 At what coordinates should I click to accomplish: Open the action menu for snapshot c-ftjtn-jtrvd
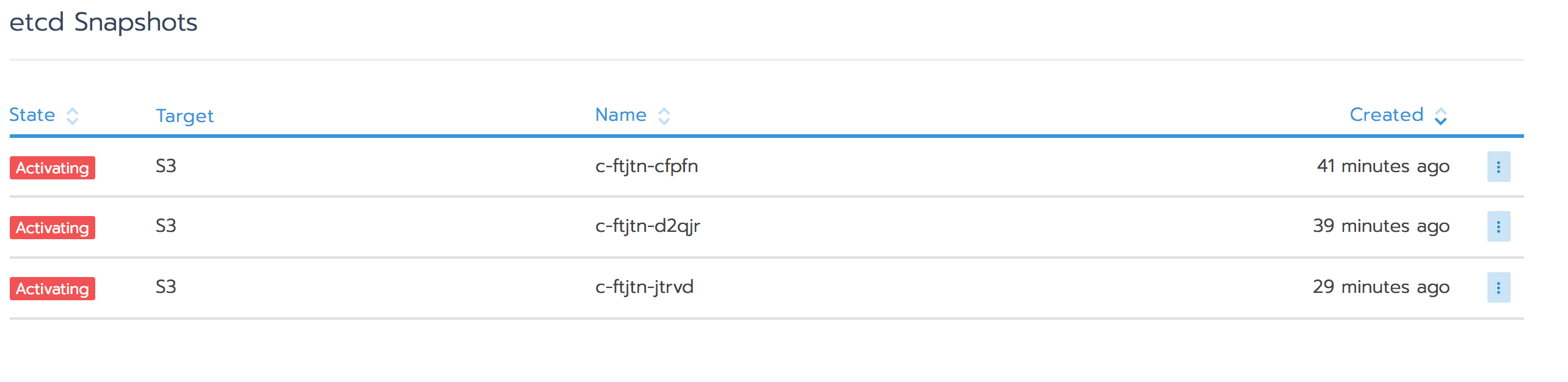[x=1498, y=287]
